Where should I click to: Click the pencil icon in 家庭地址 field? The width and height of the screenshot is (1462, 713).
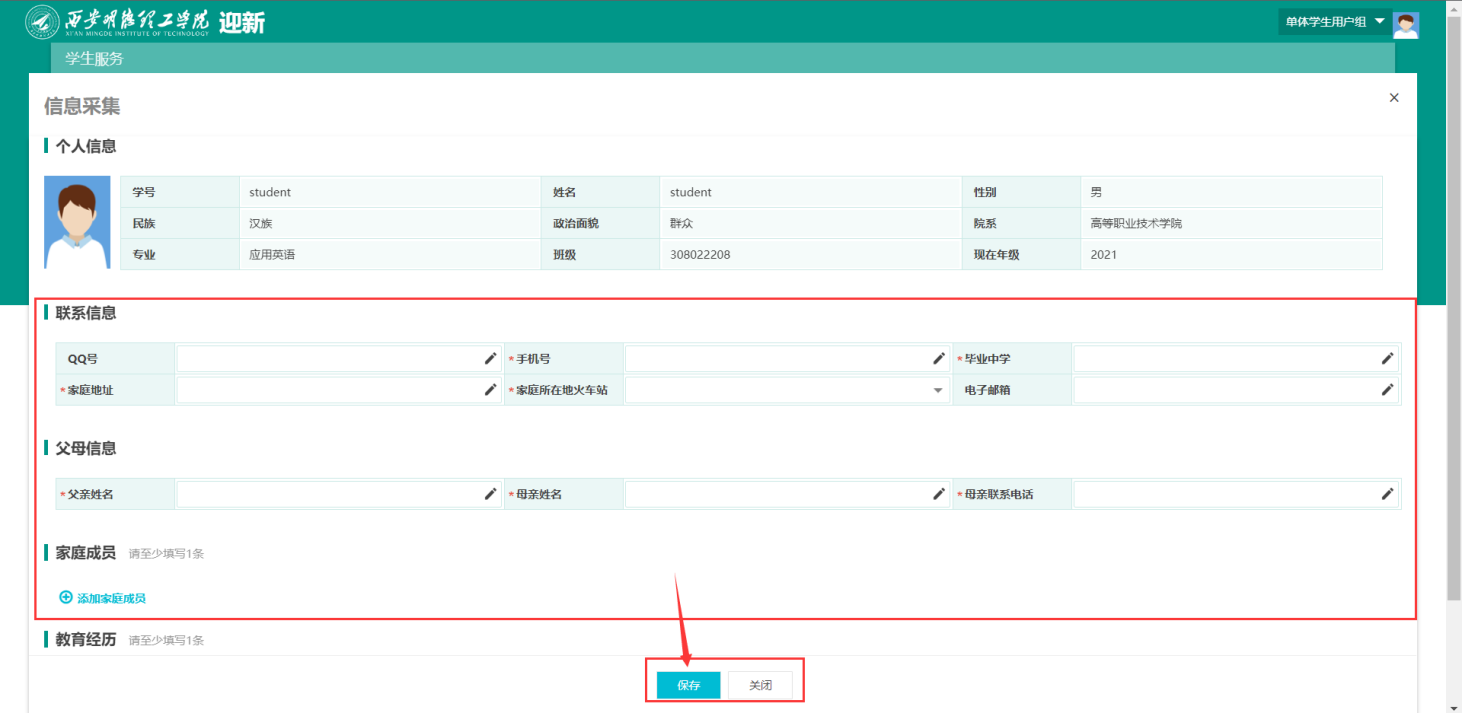coord(490,389)
